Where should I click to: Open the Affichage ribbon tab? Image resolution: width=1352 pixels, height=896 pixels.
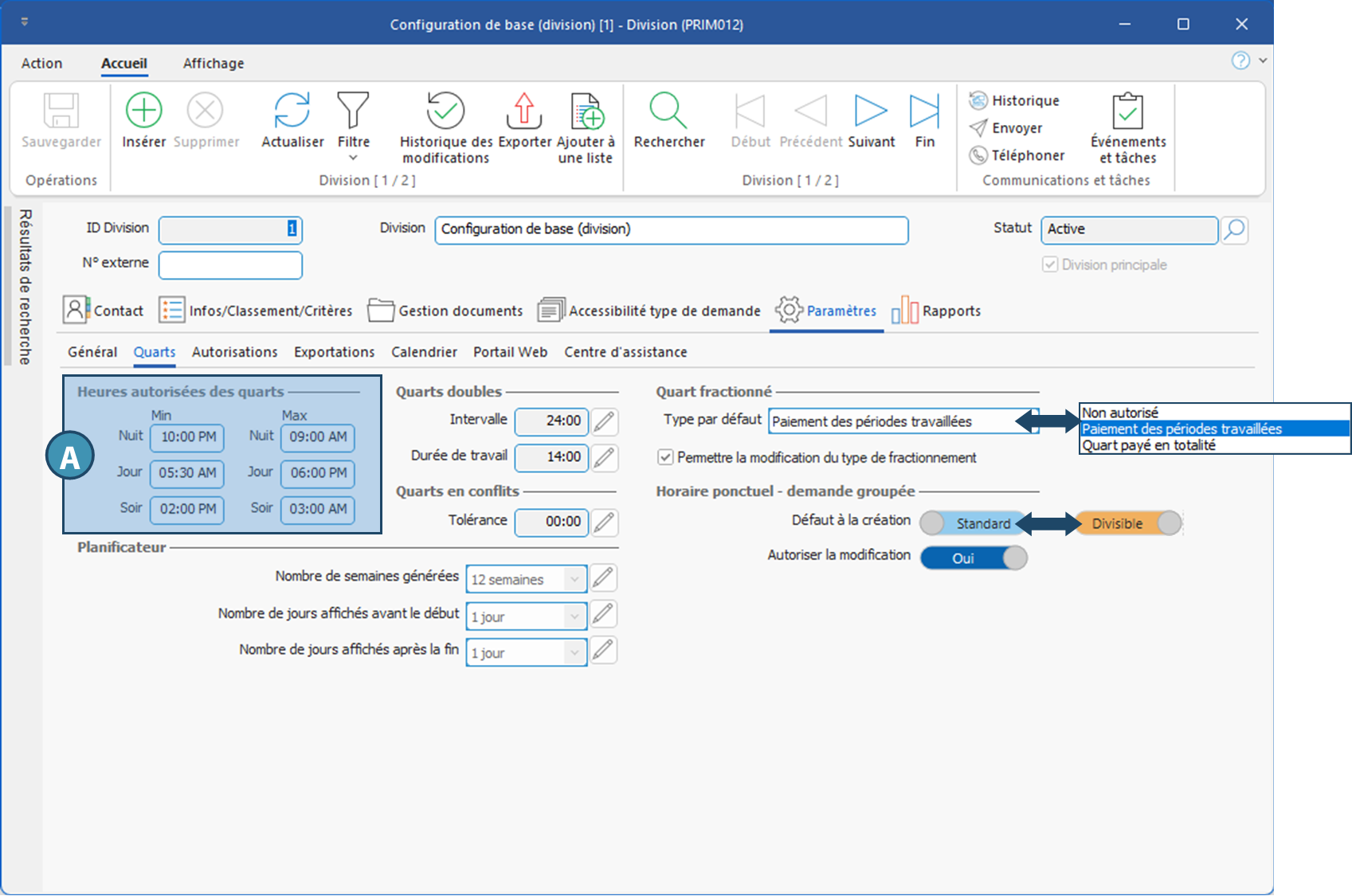click(x=214, y=64)
